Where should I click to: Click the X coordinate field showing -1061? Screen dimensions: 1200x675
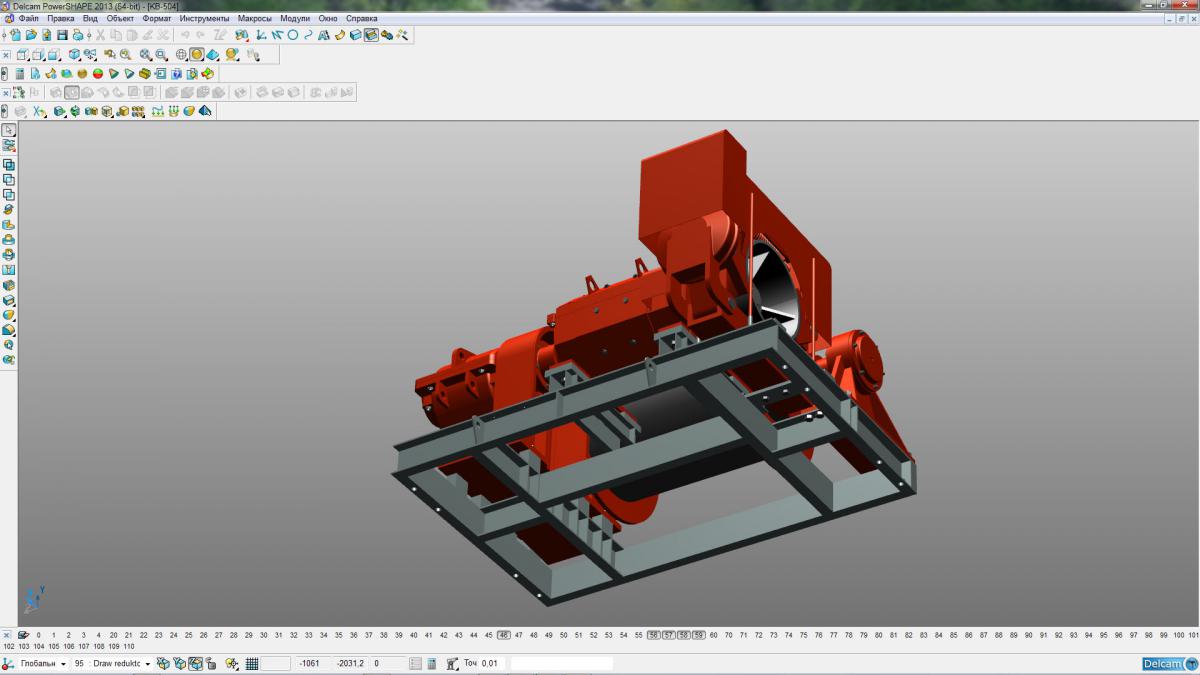pos(314,663)
